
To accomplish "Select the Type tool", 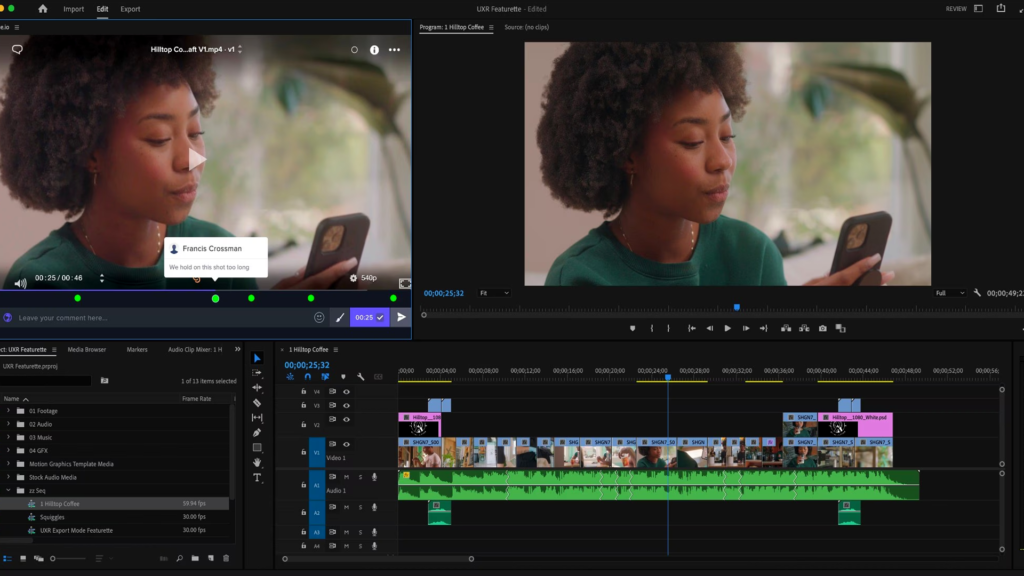I will tap(257, 478).
